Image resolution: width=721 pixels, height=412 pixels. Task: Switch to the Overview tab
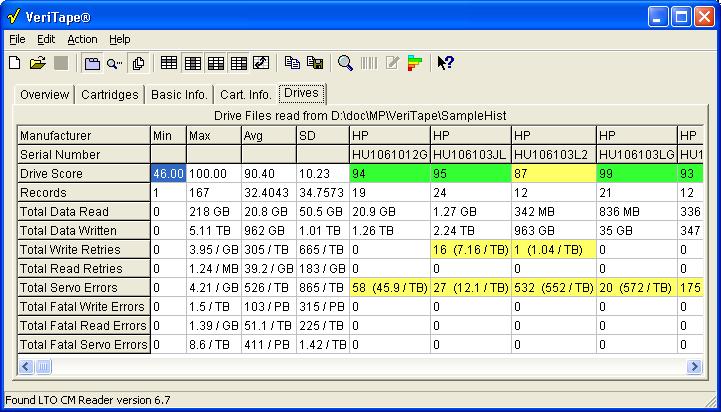tap(44, 95)
